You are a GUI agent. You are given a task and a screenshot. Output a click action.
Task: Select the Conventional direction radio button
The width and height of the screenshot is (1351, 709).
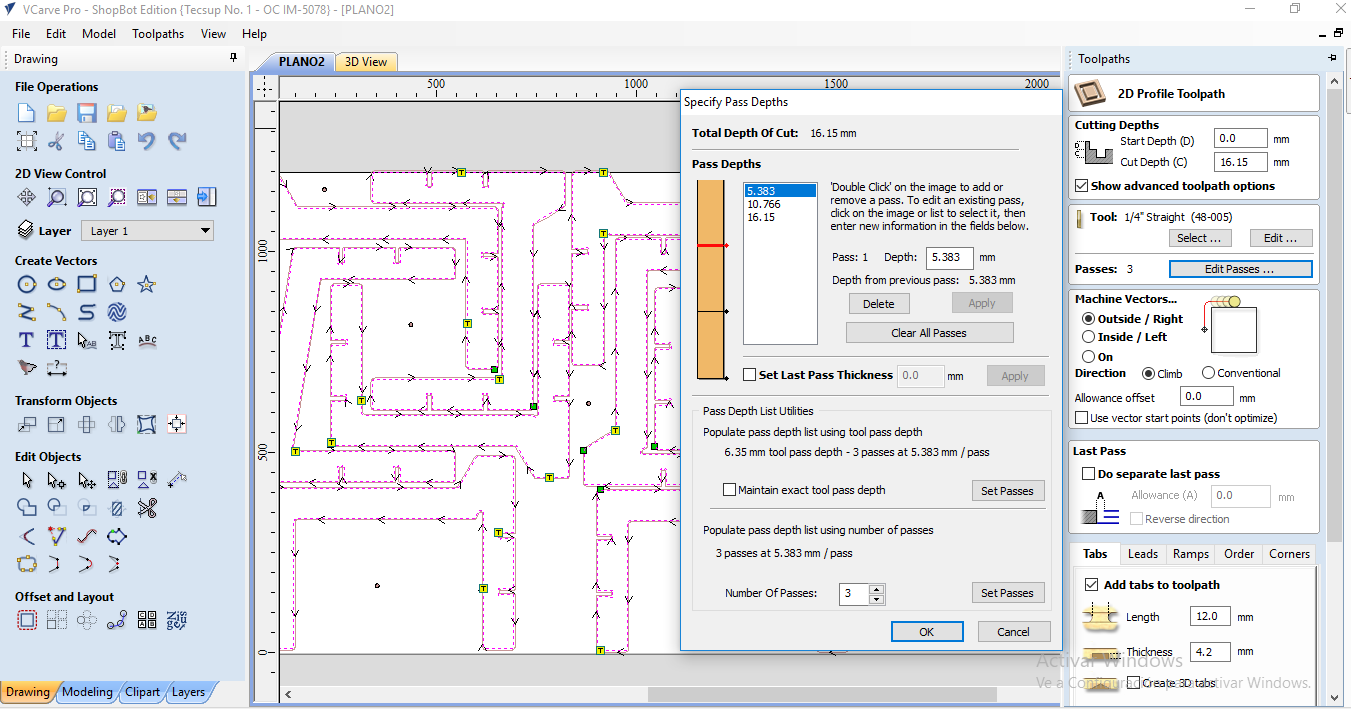(x=1208, y=373)
